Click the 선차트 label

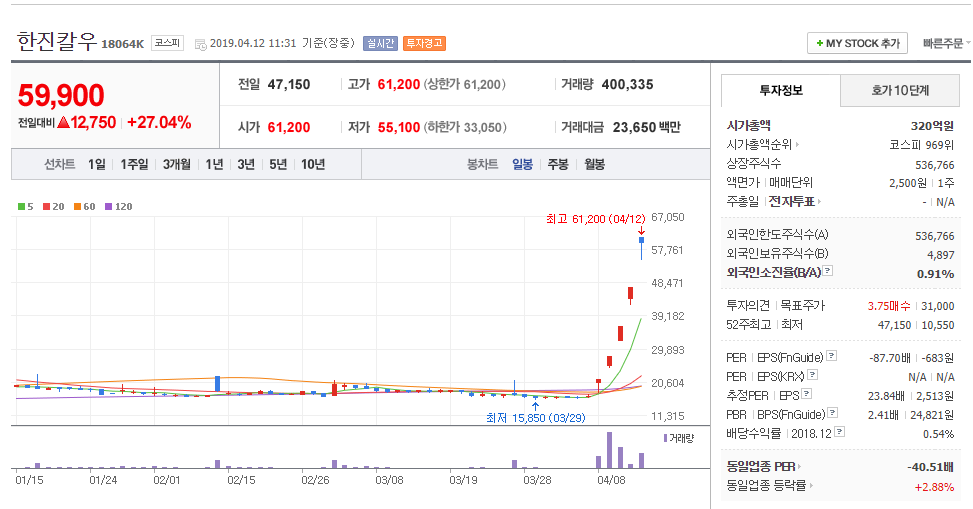pyautogui.click(x=60, y=164)
